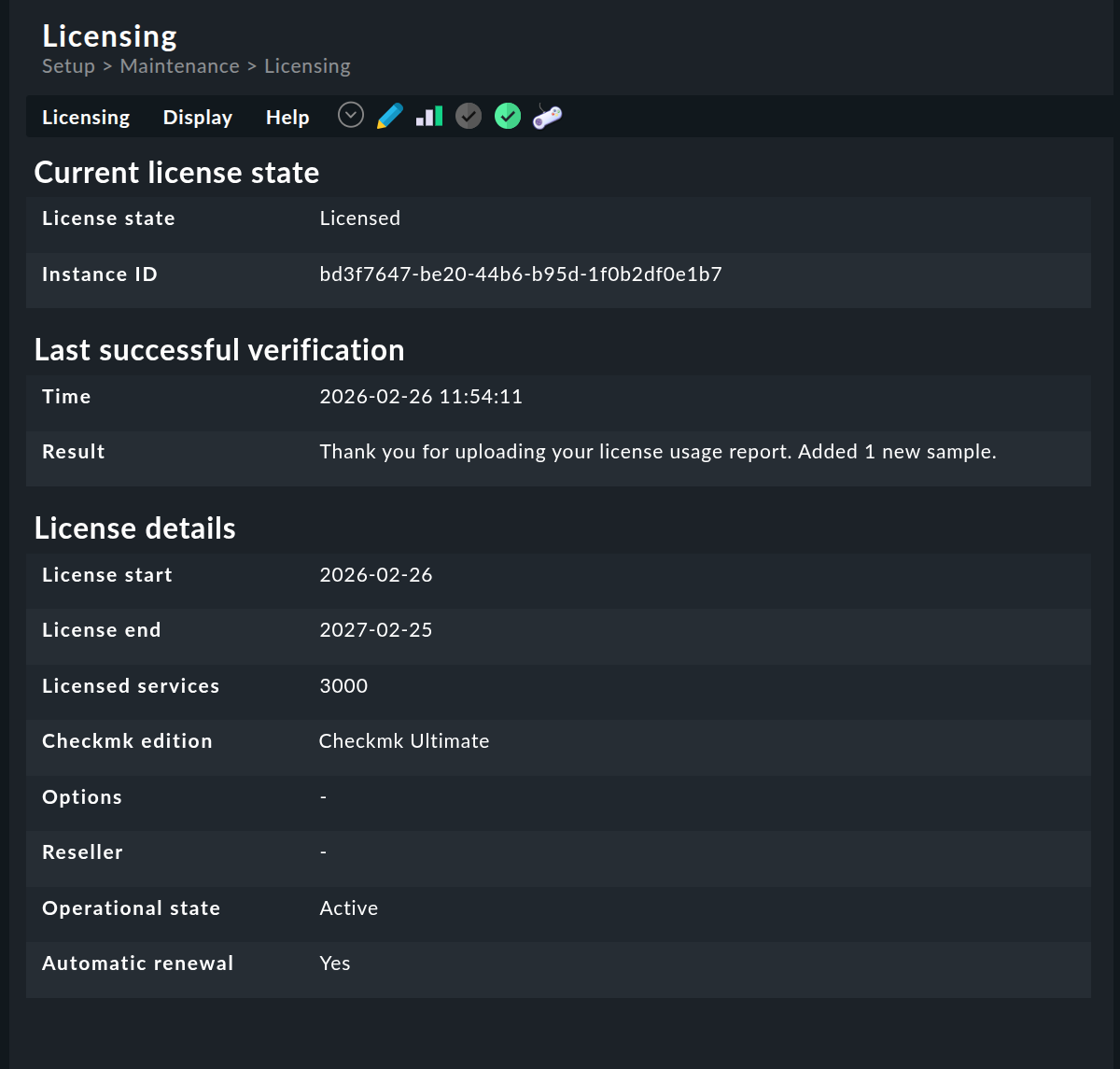The image size is (1120, 1069).
Task: Click the bar chart usage statistics icon
Action: point(428,115)
